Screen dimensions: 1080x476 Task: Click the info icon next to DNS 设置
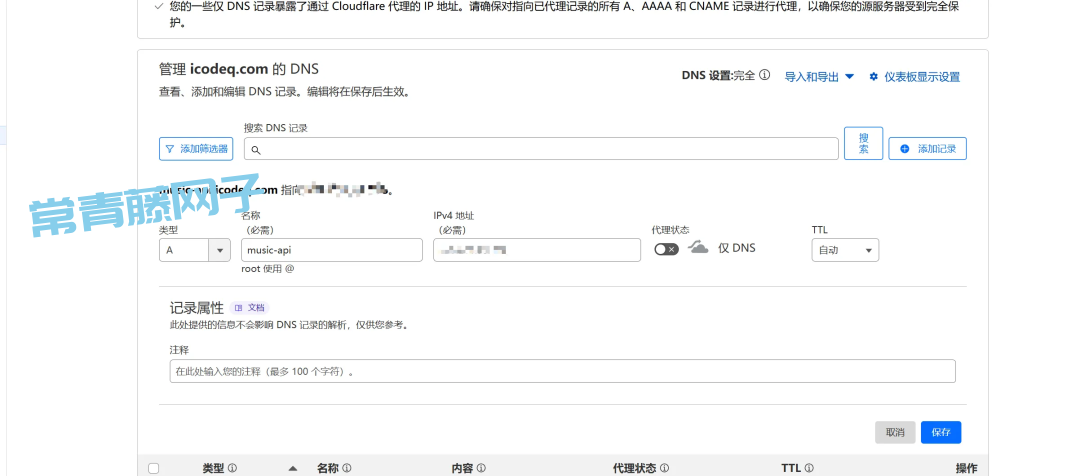click(x=765, y=75)
